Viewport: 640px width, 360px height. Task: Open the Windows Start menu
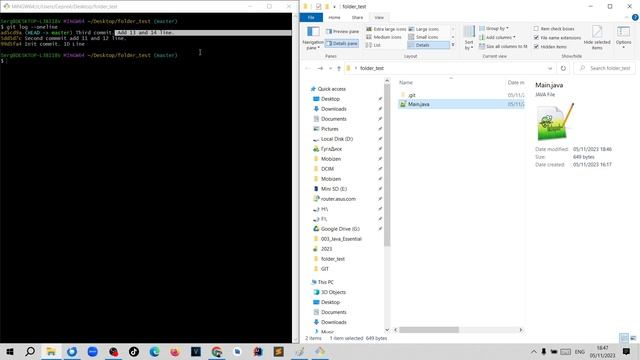(x=10, y=351)
